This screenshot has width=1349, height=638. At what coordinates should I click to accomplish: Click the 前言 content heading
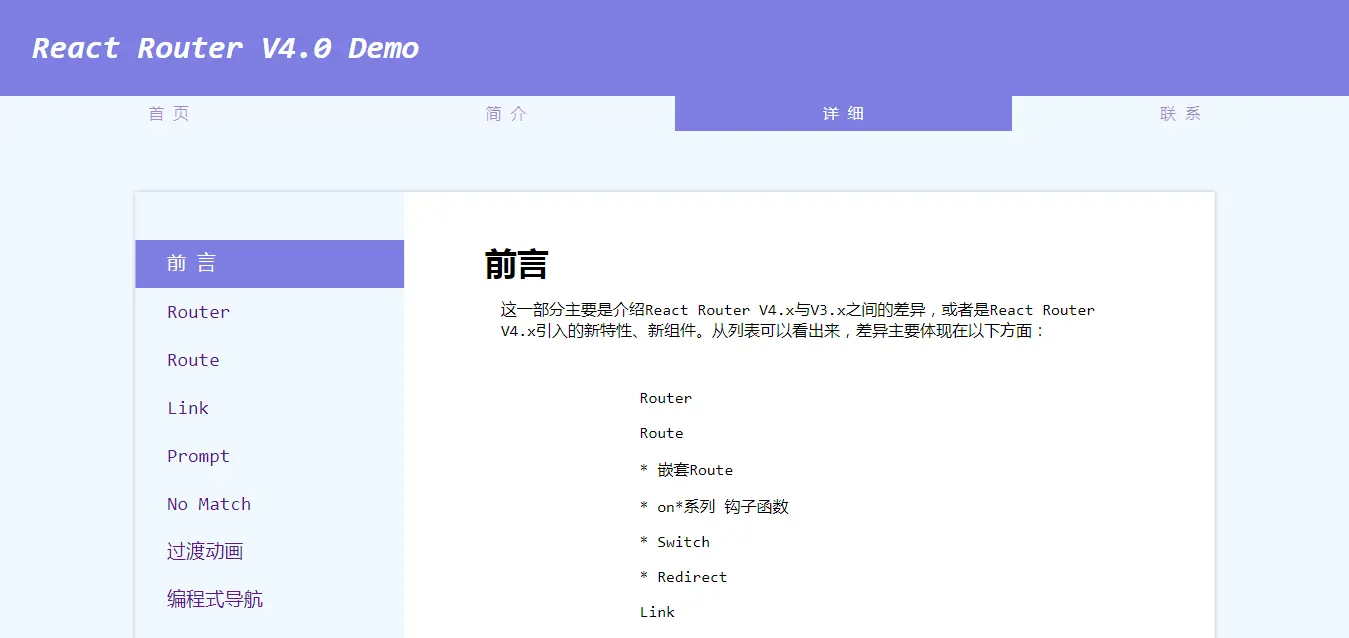point(516,265)
